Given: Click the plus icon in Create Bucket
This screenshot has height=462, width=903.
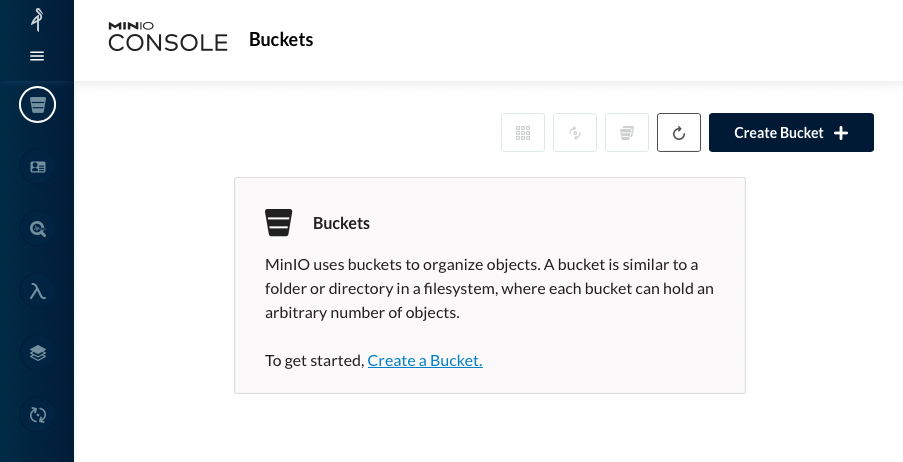Looking at the screenshot, I should click(841, 133).
